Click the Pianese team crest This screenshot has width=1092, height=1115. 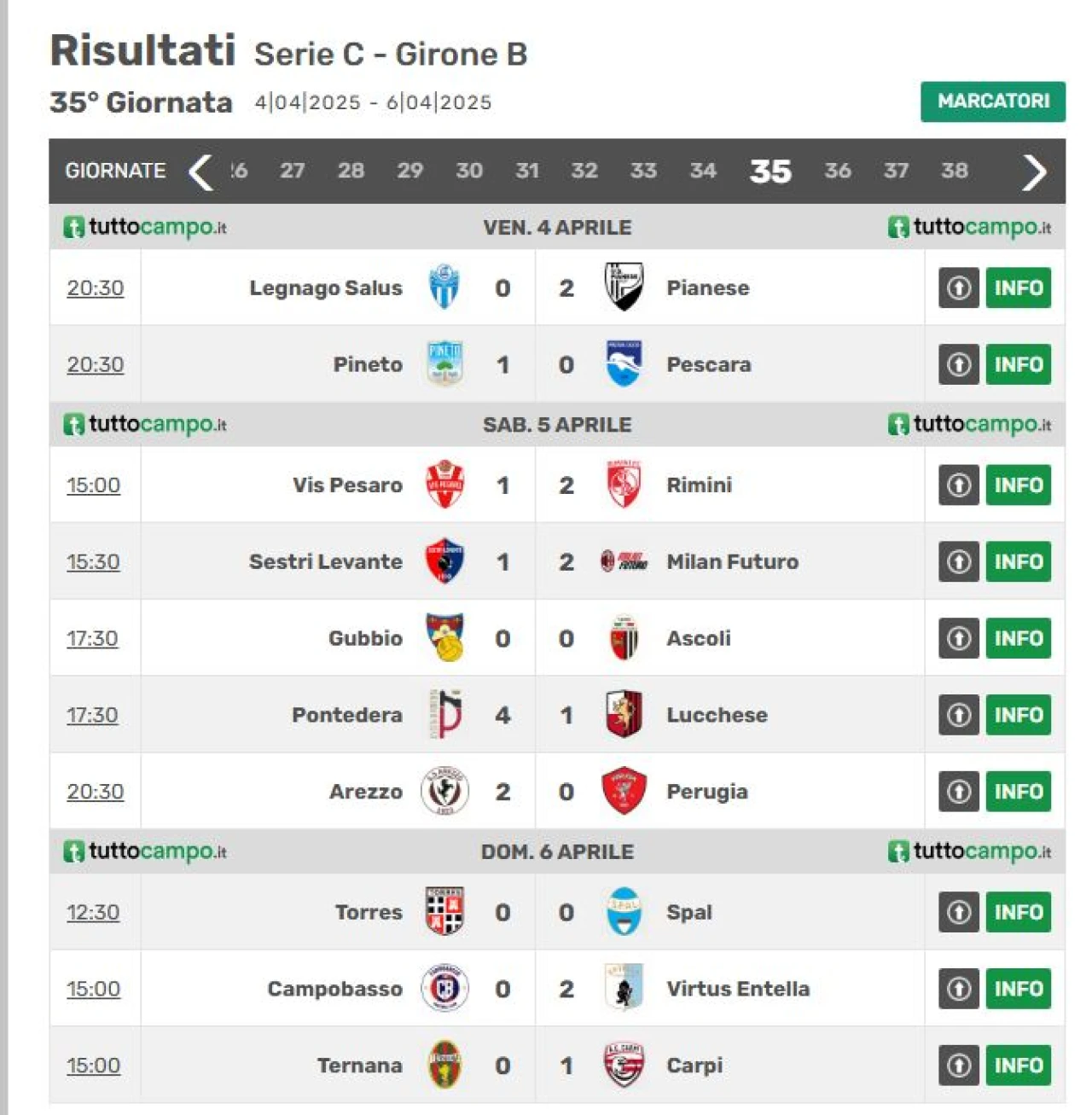coord(624,287)
